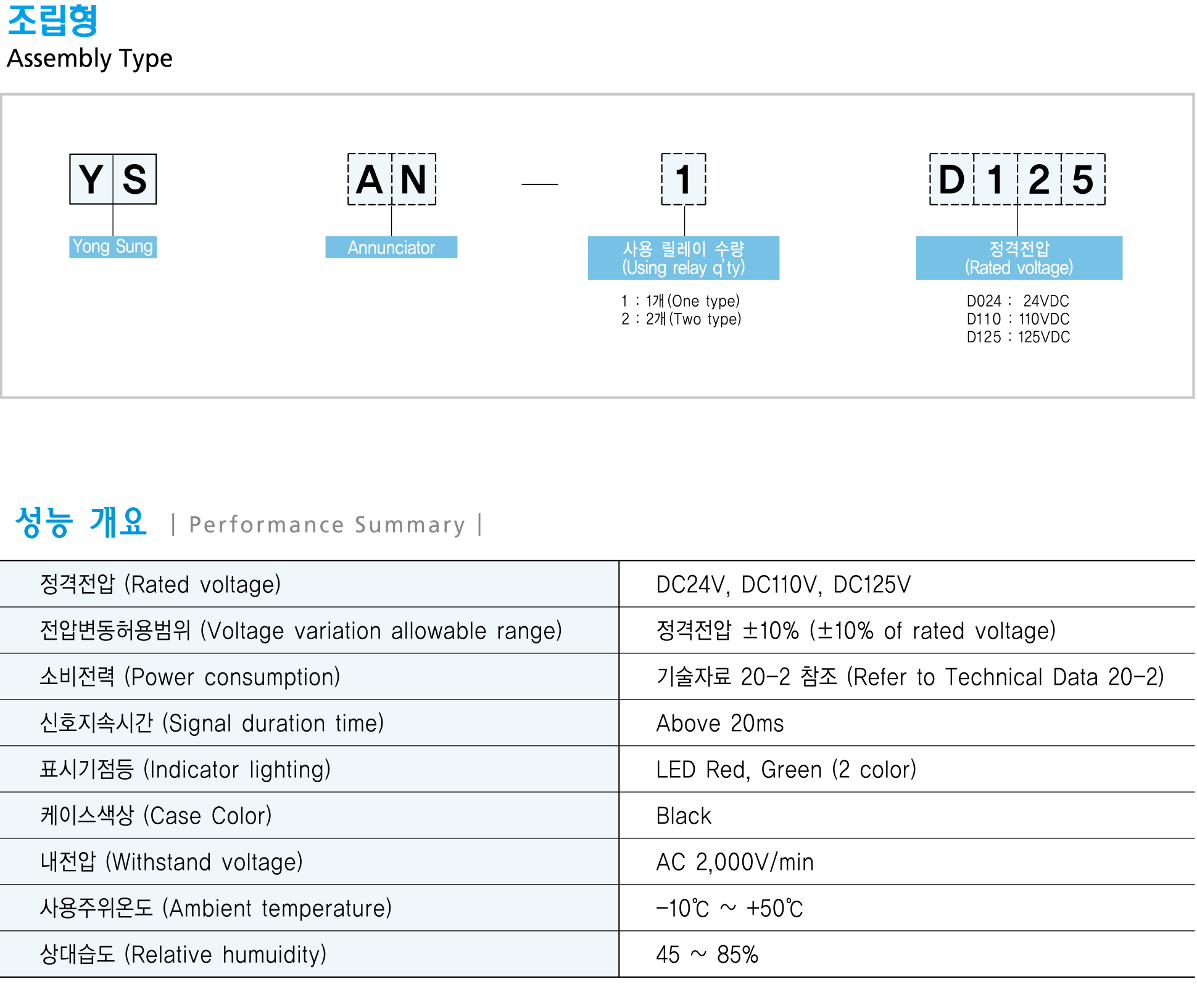
Task: Click the blue Rated voltage label
Action: point(1019,258)
